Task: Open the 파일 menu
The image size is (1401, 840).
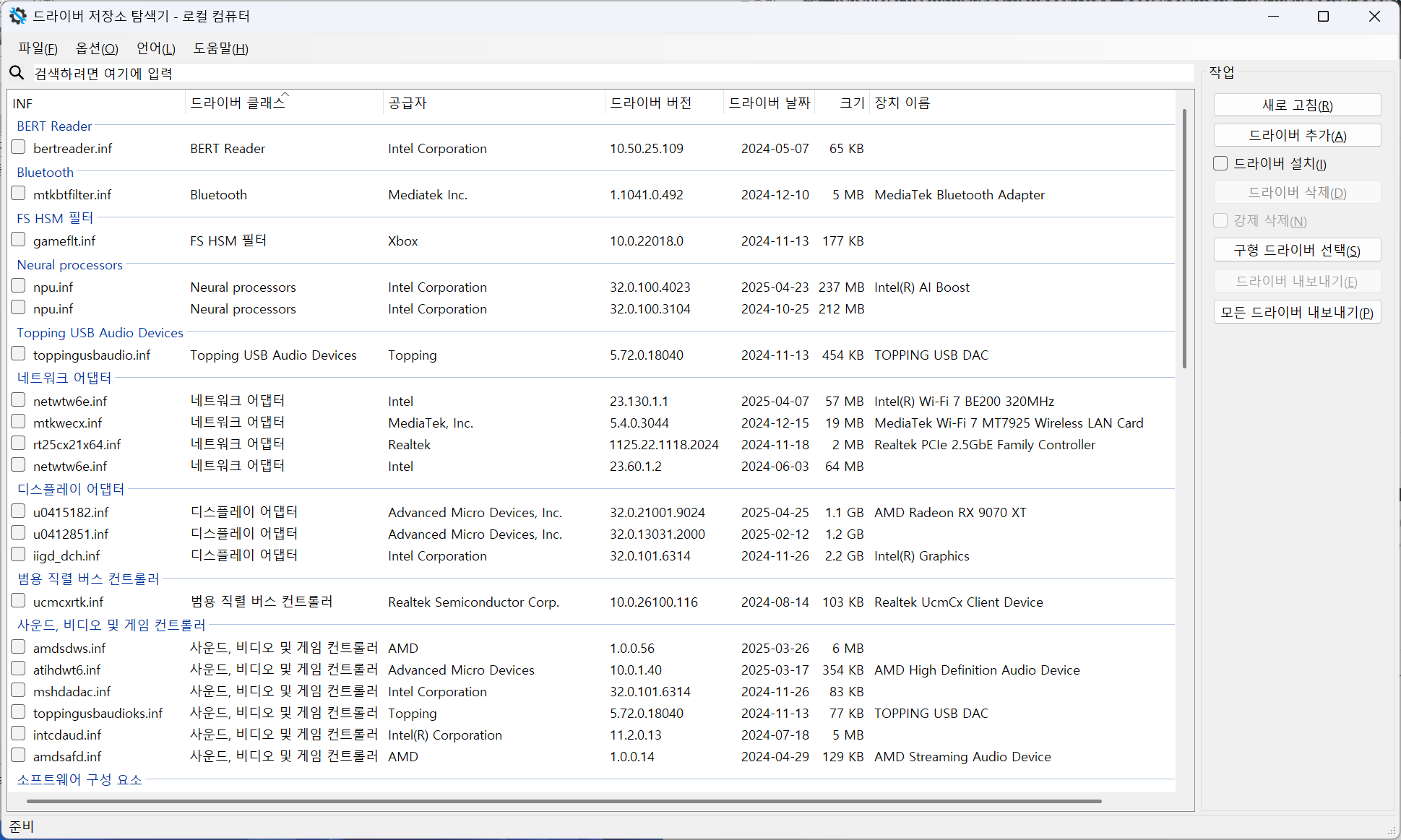Action: pyautogui.click(x=38, y=48)
